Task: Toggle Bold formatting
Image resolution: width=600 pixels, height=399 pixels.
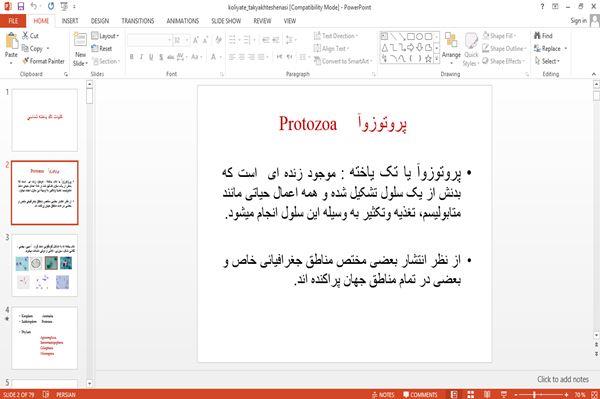Action: pyautogui.click(x=132, y=57)
